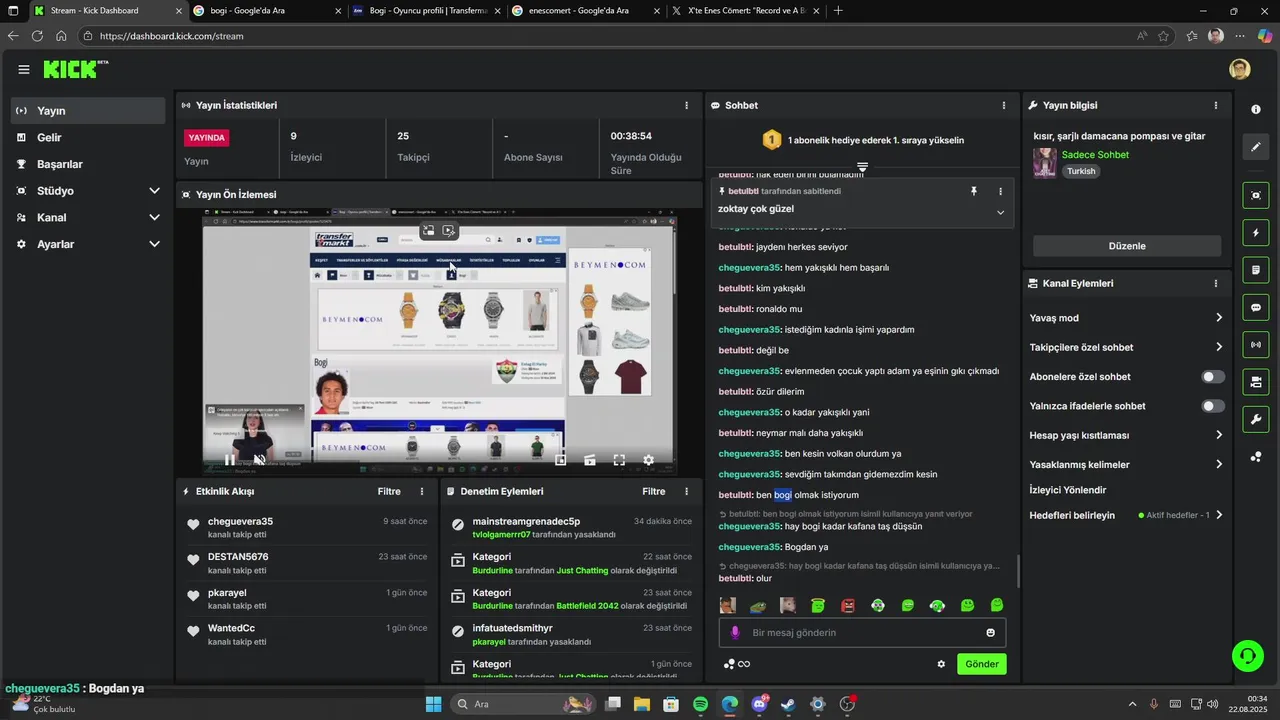Pause the stream preview

(230, 460)
